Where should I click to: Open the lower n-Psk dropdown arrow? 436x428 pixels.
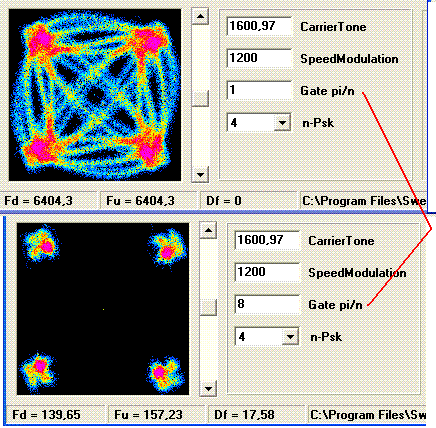(x=290, y=337)
